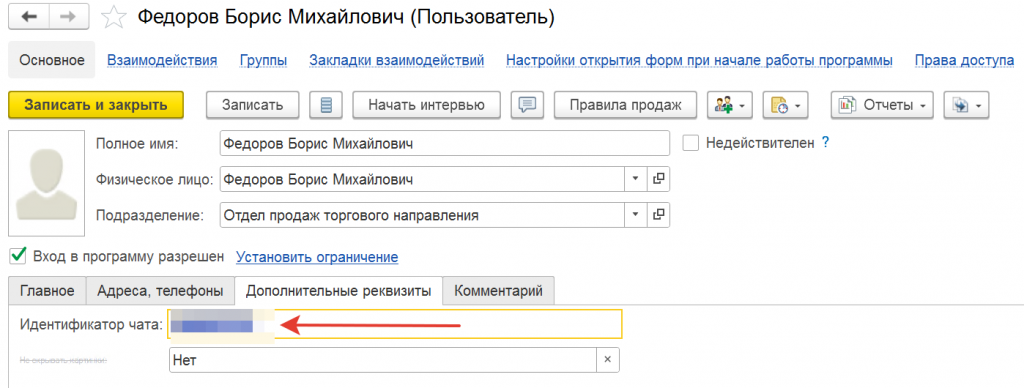Click into the Идентификатор чата field
1024x388 pixels.
[x=395, y=324]
